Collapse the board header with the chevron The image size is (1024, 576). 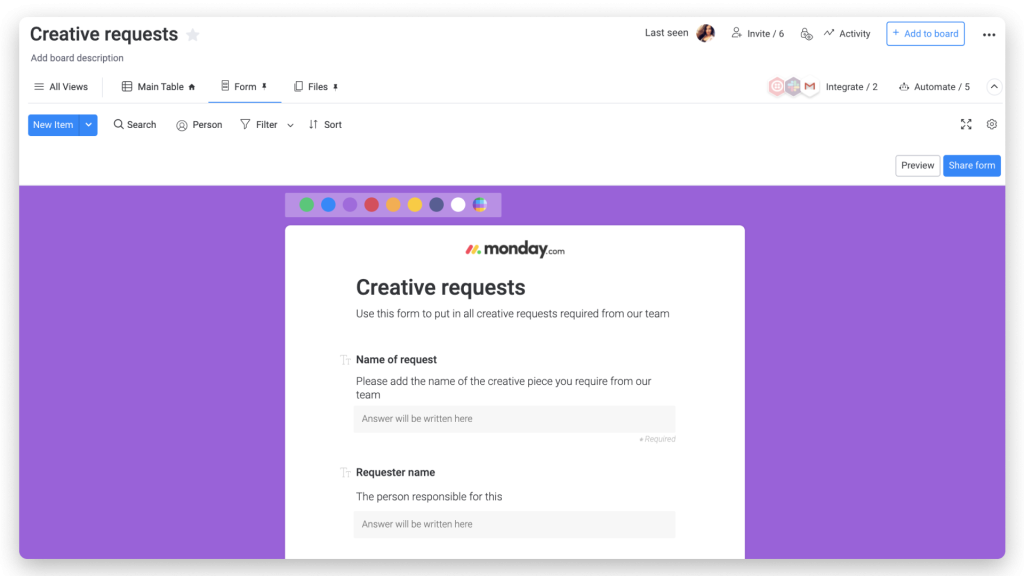tap(994, 87)
